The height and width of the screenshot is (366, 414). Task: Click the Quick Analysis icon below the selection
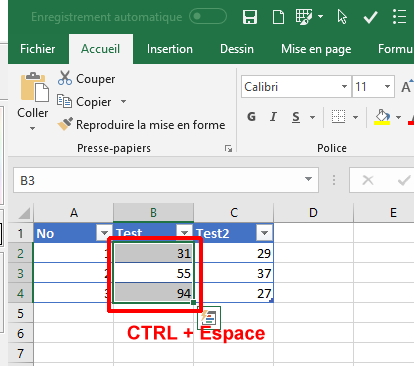coord(209,318)
